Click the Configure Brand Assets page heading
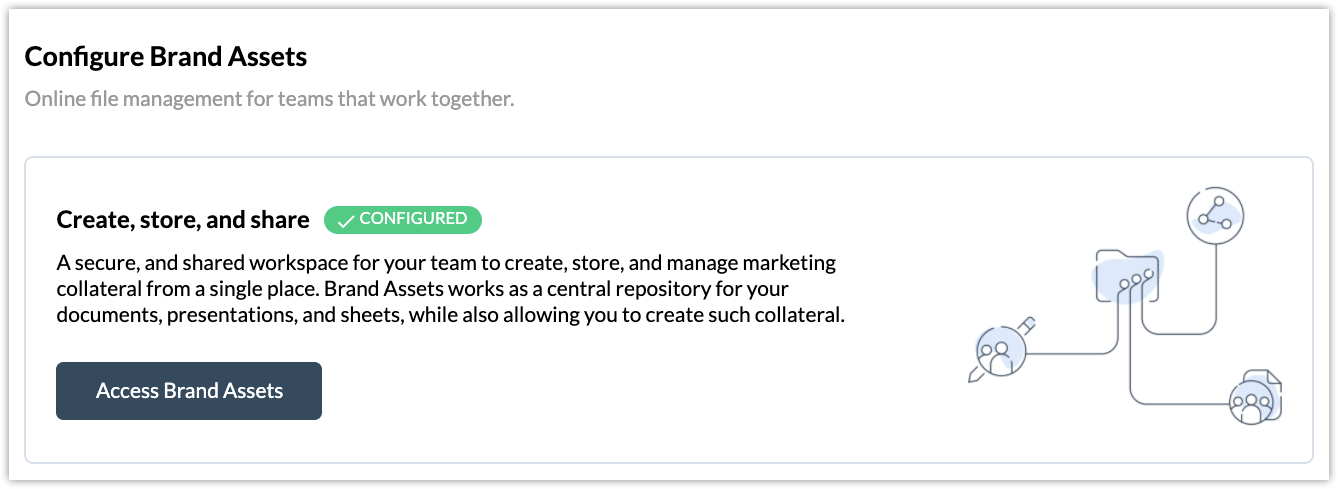The height and width of the screenshot is (489, 1338). pyautogui.click(x=166, y=57)
